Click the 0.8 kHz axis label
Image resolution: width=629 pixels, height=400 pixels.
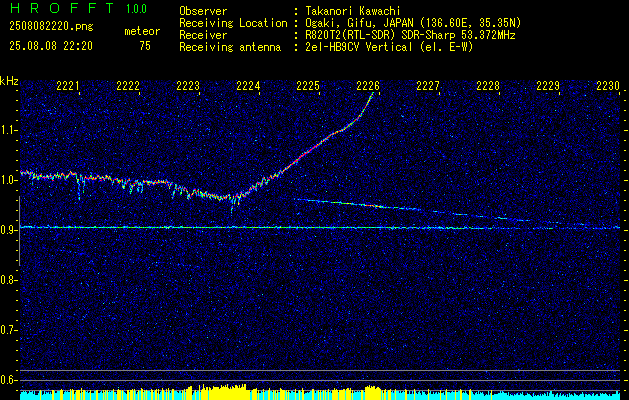pyautogui.click(x=9, y=280)
